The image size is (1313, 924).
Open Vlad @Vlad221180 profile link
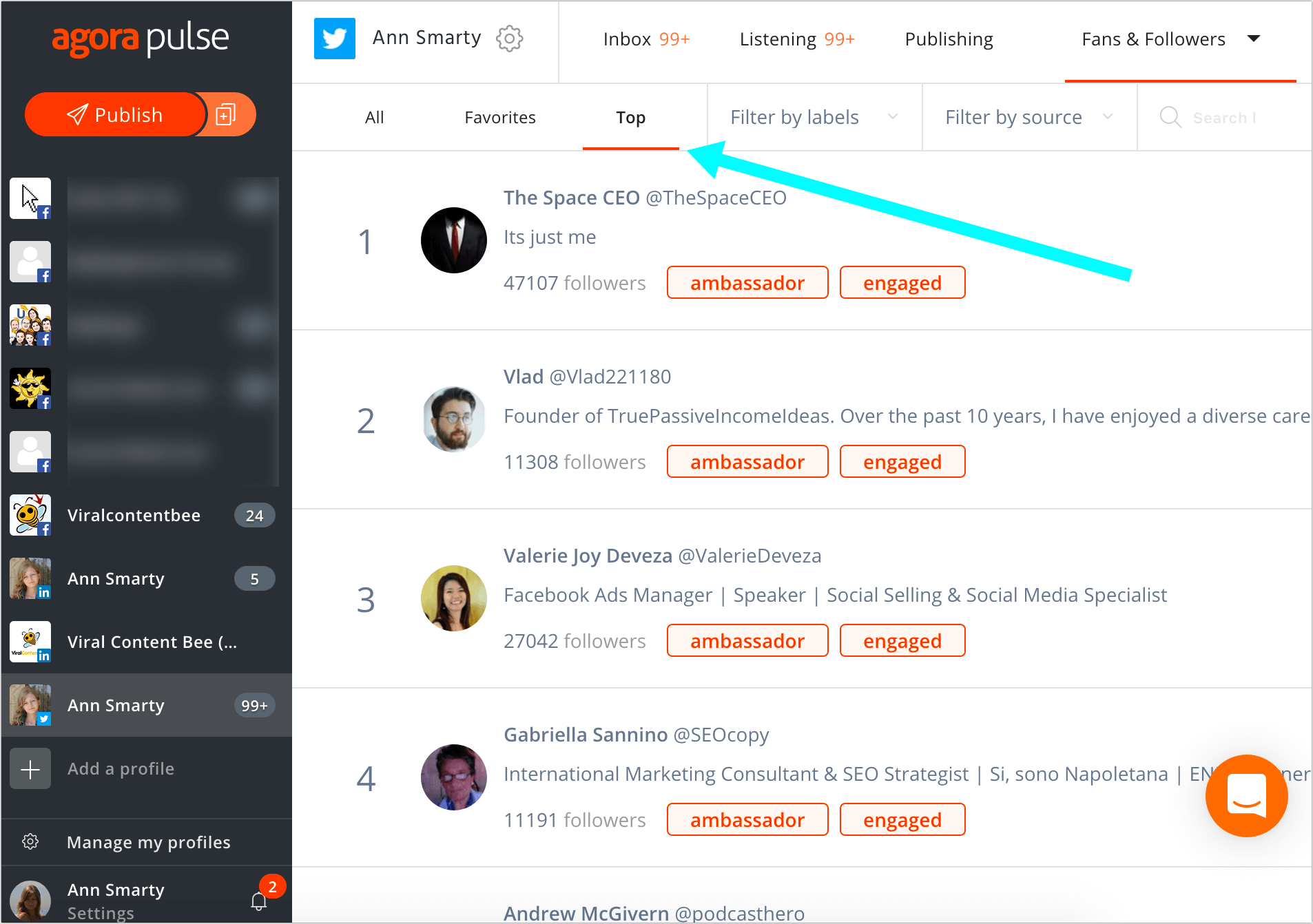click(x=587, y=377)
